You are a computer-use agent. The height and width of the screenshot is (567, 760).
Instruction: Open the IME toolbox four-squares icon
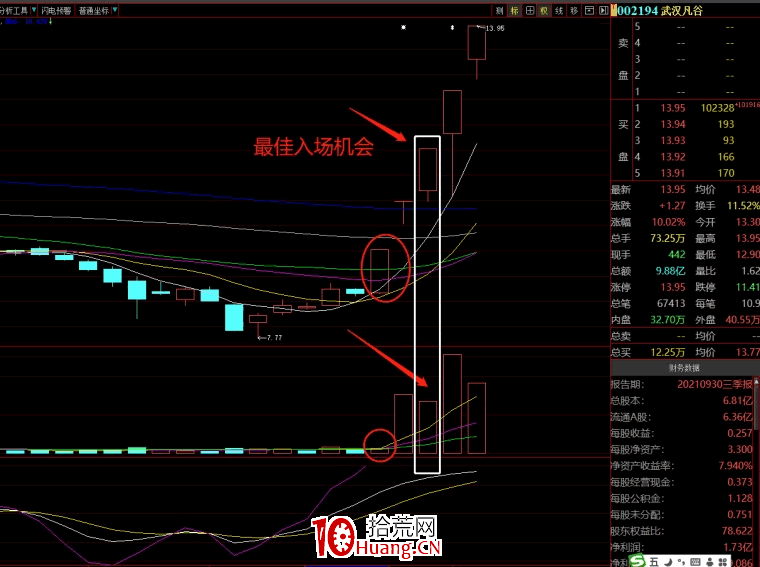pyautogui.click(x=723, y=562)
